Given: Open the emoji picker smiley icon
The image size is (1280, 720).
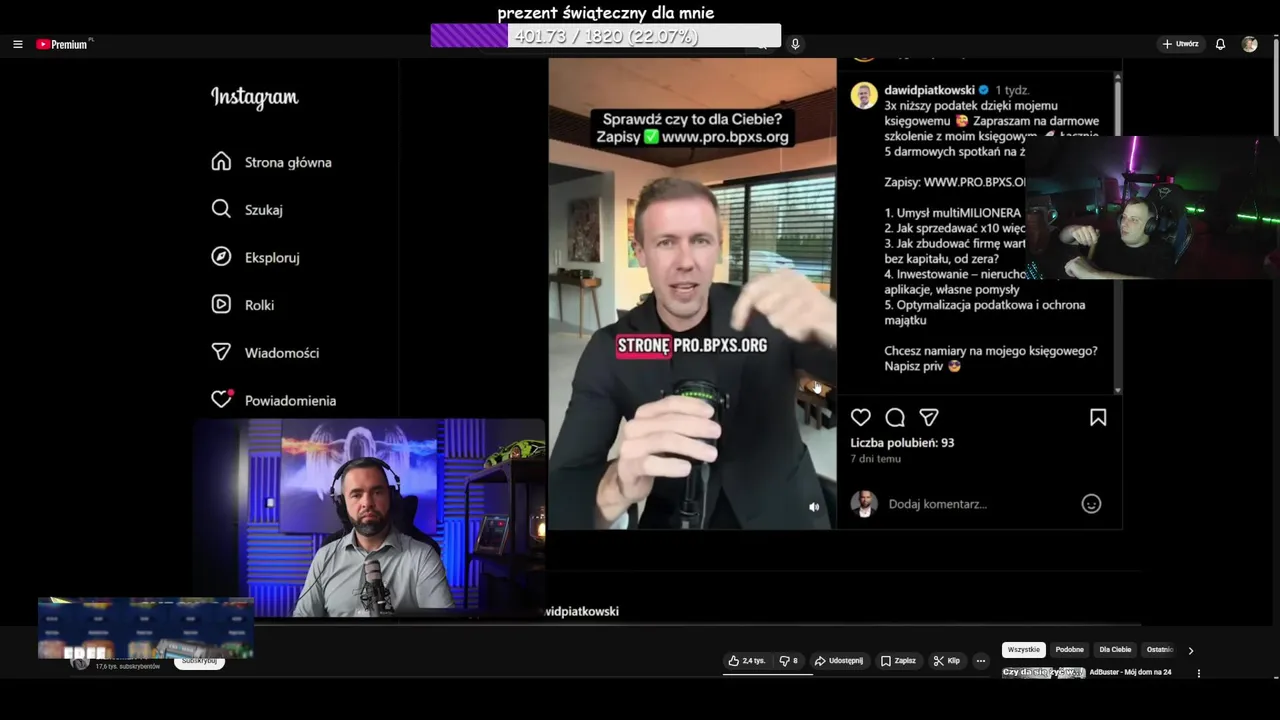Looking at the screenshot, I should [x=1091, y=504].
